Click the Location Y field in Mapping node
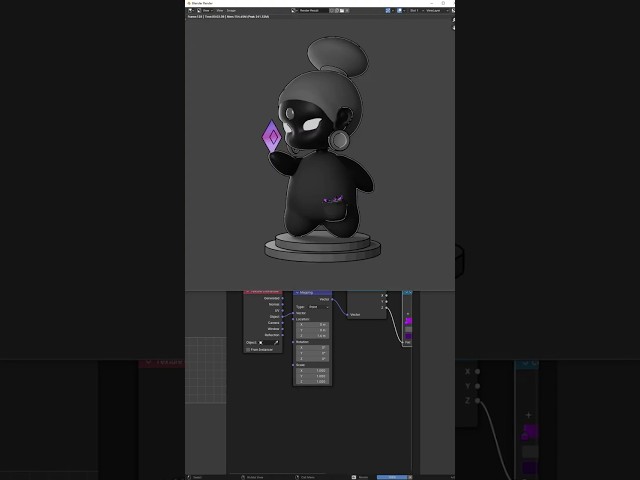 (x=312, y=330)
